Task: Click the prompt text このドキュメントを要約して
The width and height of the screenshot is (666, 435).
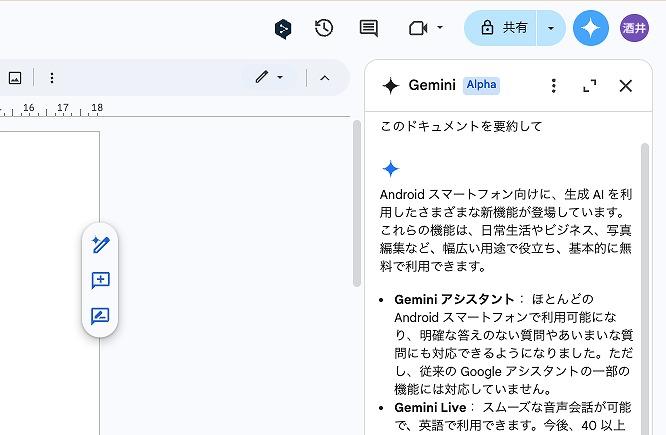Action: pyautogui.click(x=461, y=126)
